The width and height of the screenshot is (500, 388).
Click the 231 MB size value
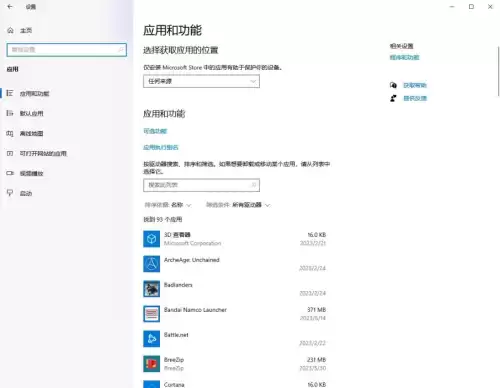click(317, 360)
